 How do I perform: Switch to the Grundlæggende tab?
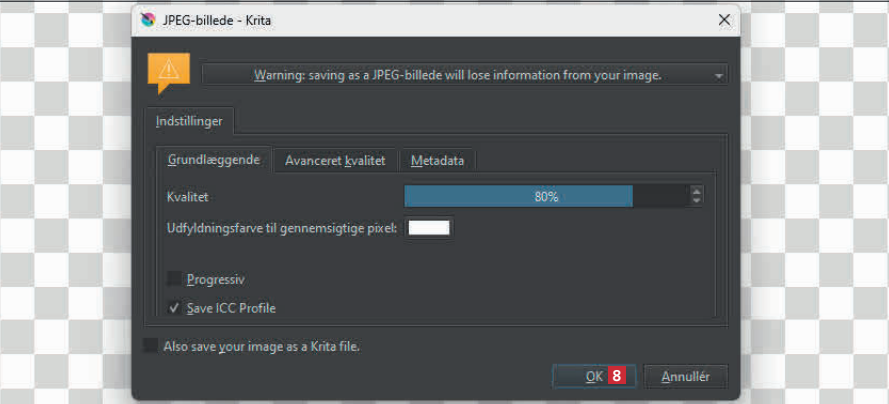pos(214,159)
